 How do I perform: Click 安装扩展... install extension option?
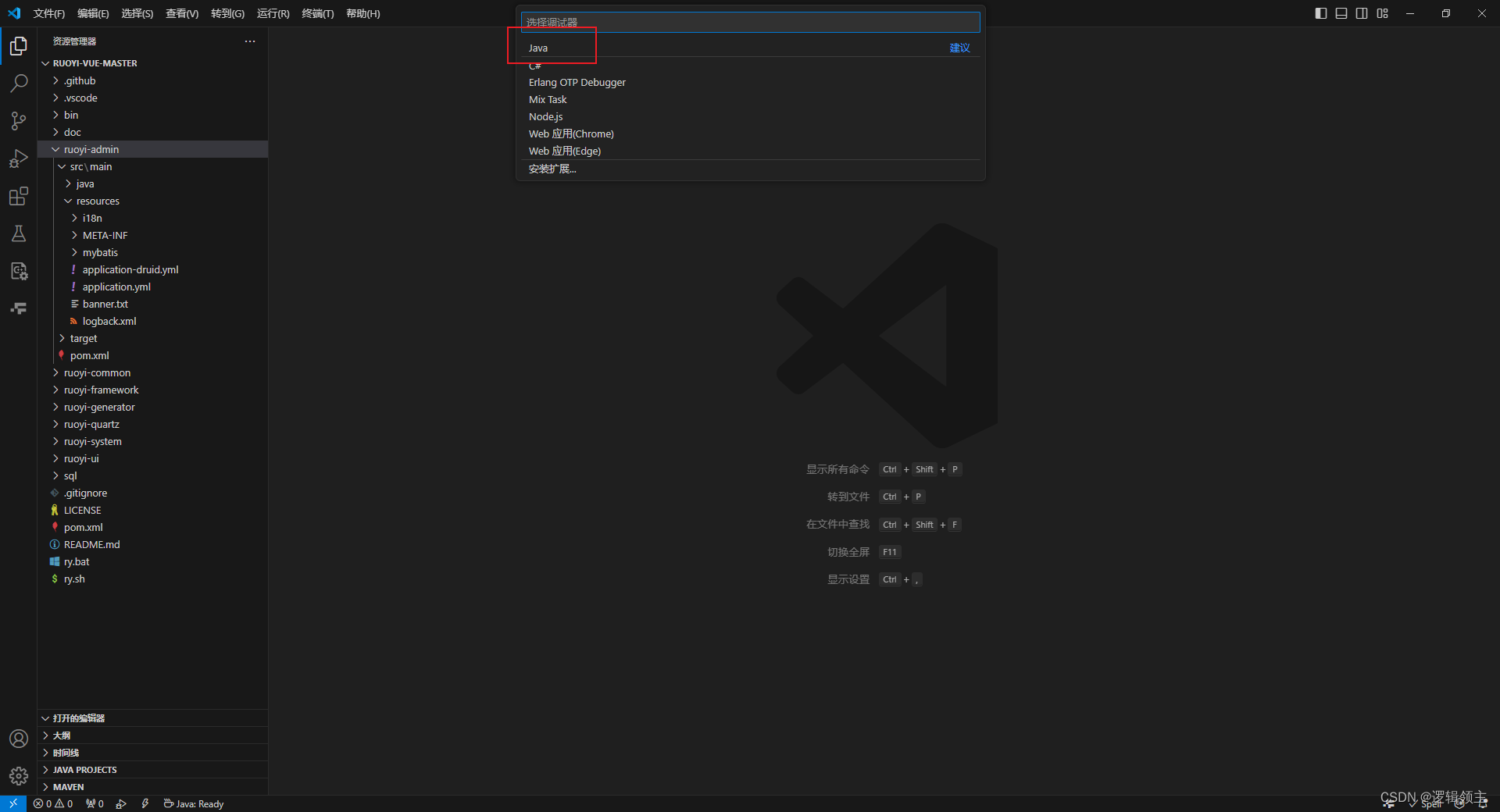pos(750,169)
